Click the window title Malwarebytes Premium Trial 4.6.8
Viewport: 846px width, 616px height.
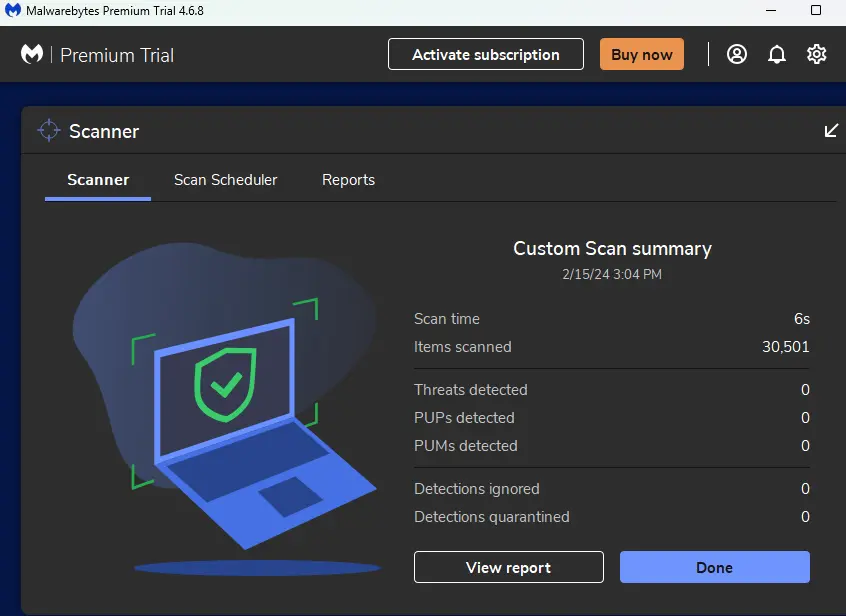[x=115, y=10]
